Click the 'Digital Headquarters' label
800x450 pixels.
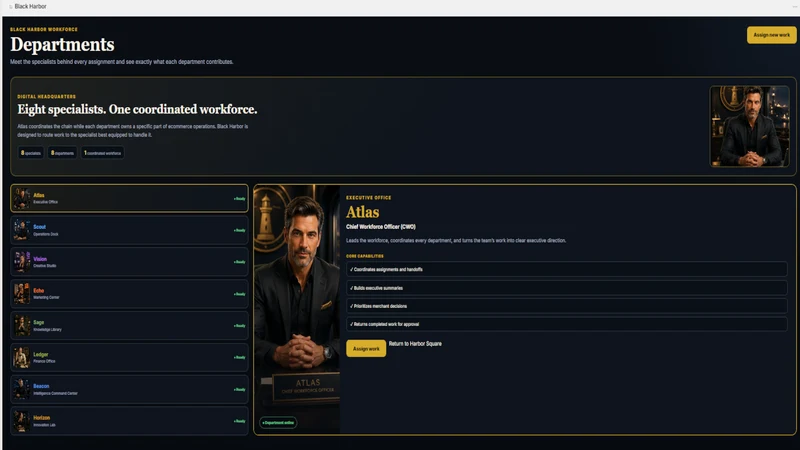[x=46, y=96]
